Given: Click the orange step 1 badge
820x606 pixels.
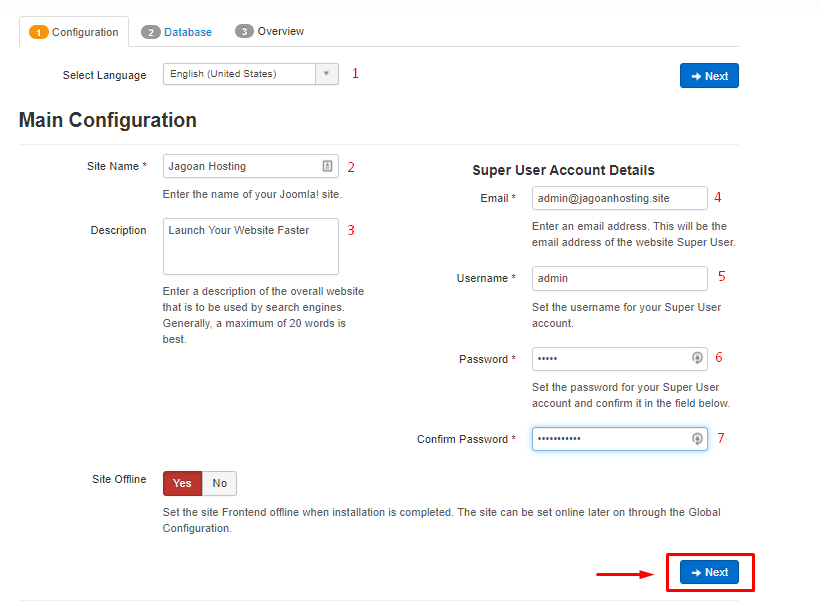Looking at the screenshot, I should [x=39, y=32].
